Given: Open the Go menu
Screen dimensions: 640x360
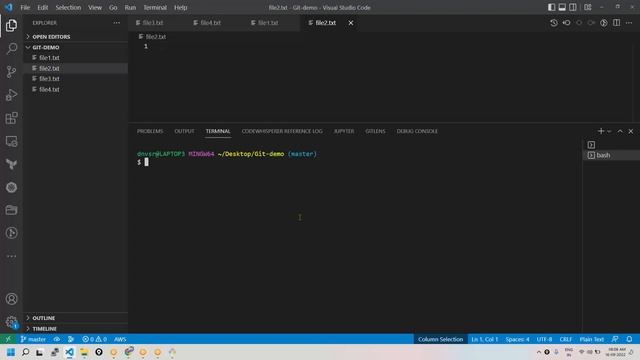Looking at the screenshot, I should [x=113, y=7].
